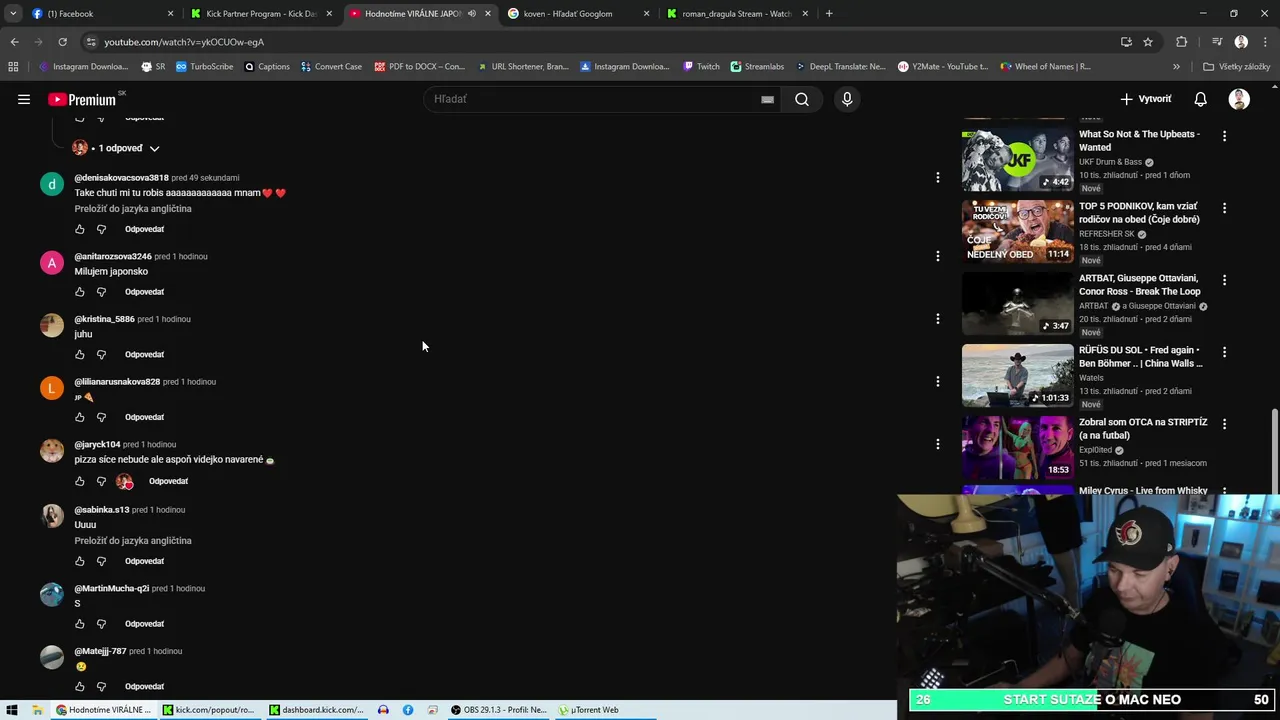The height and width of the screenshot is (720, 1280).
Task: Go back to previous page
Action: [x=14, y=42]
